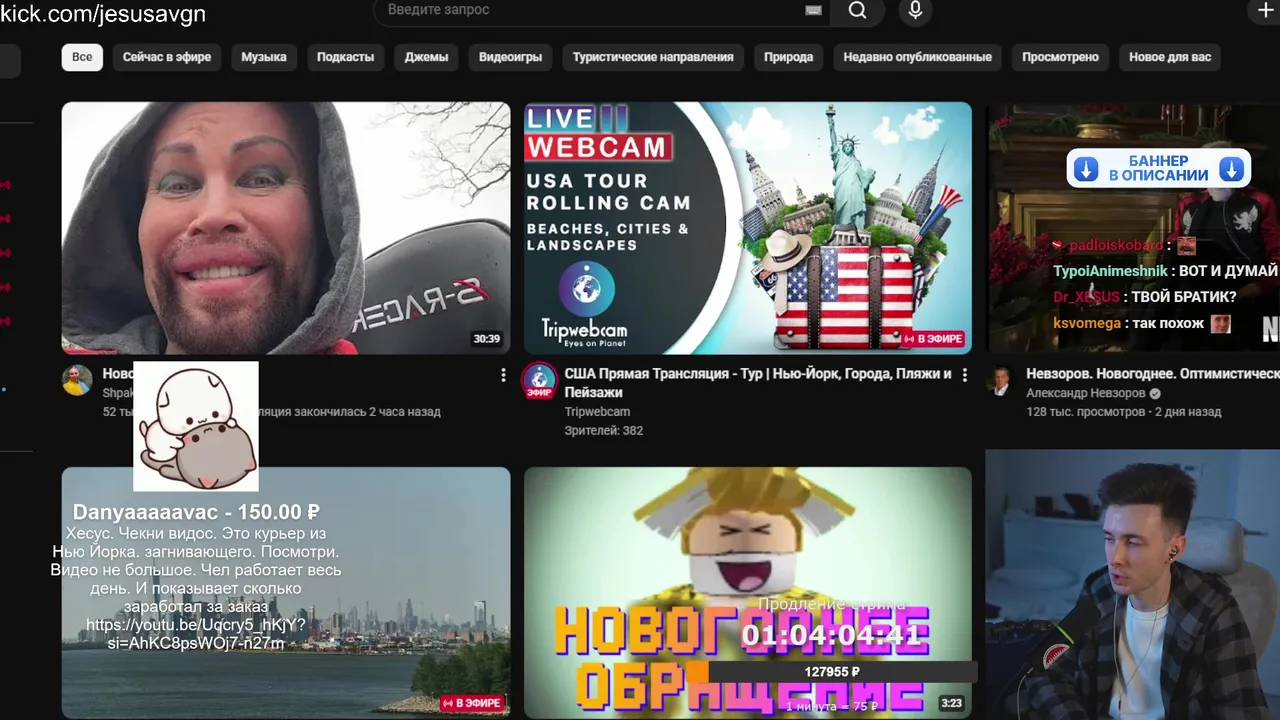The height and width of the screenshot is (720, 1280).
Task: Select "Туристические направления" chip
Action: [653, 57]
